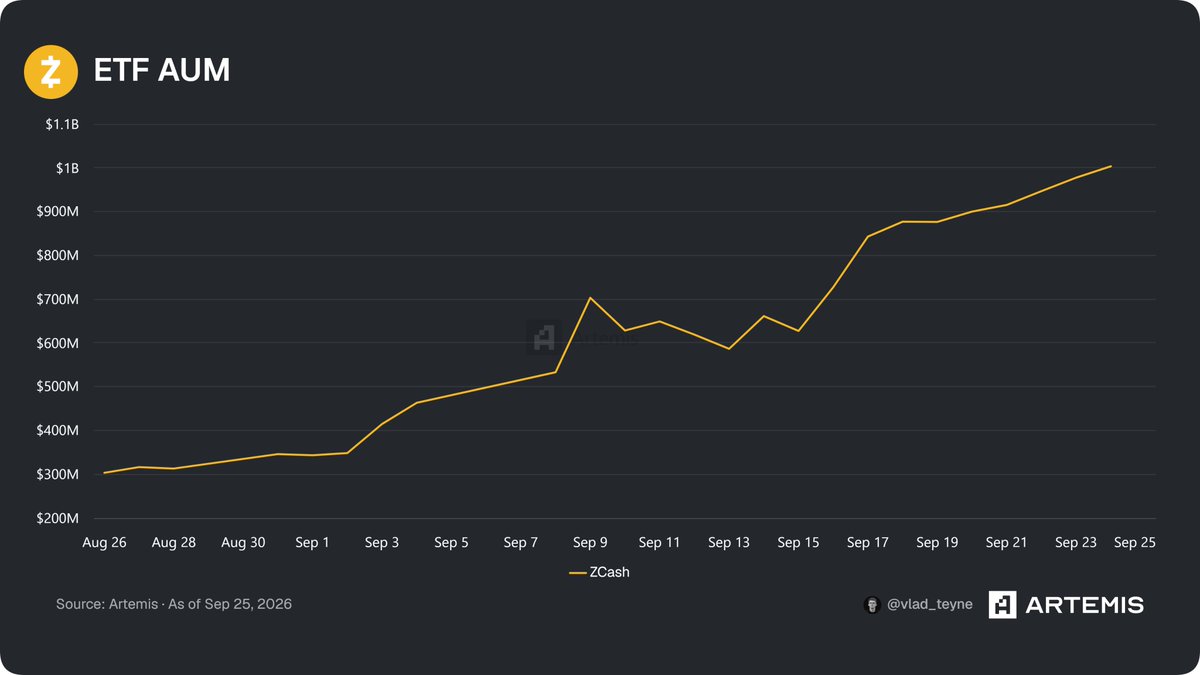The image size is (1200, 675).
Task: Click the ZCash legend label
Action: click(x=610, y=573)
